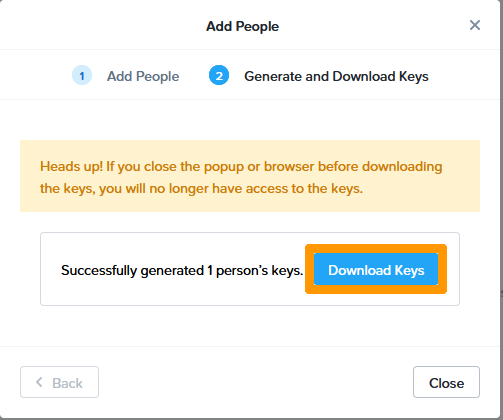Close the Add People dialog with the X icon
503x420 pixels.
coord(475,25)
